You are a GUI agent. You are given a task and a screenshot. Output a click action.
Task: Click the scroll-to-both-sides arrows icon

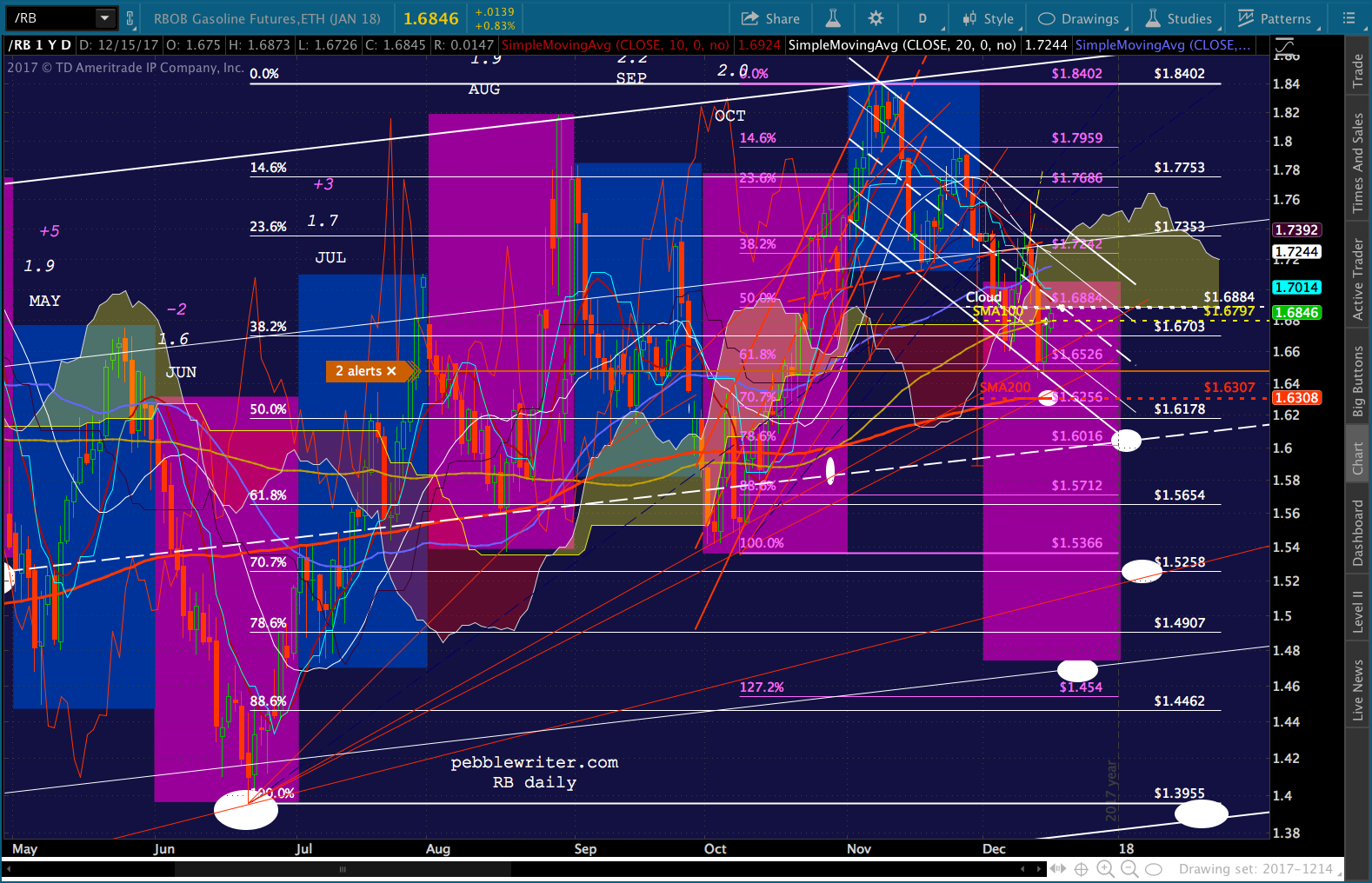click(1057, 869)
